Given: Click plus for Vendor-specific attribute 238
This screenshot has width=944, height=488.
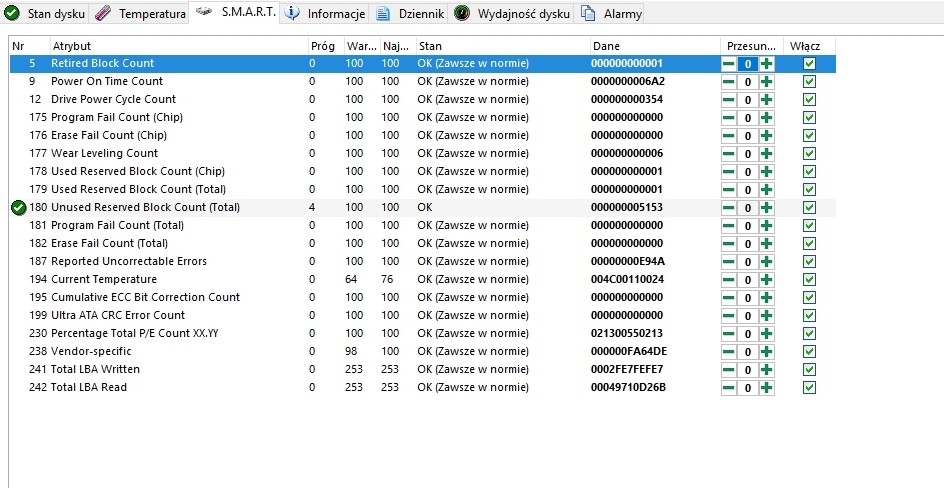Looking at the screenshot, I should coord(766,352).
